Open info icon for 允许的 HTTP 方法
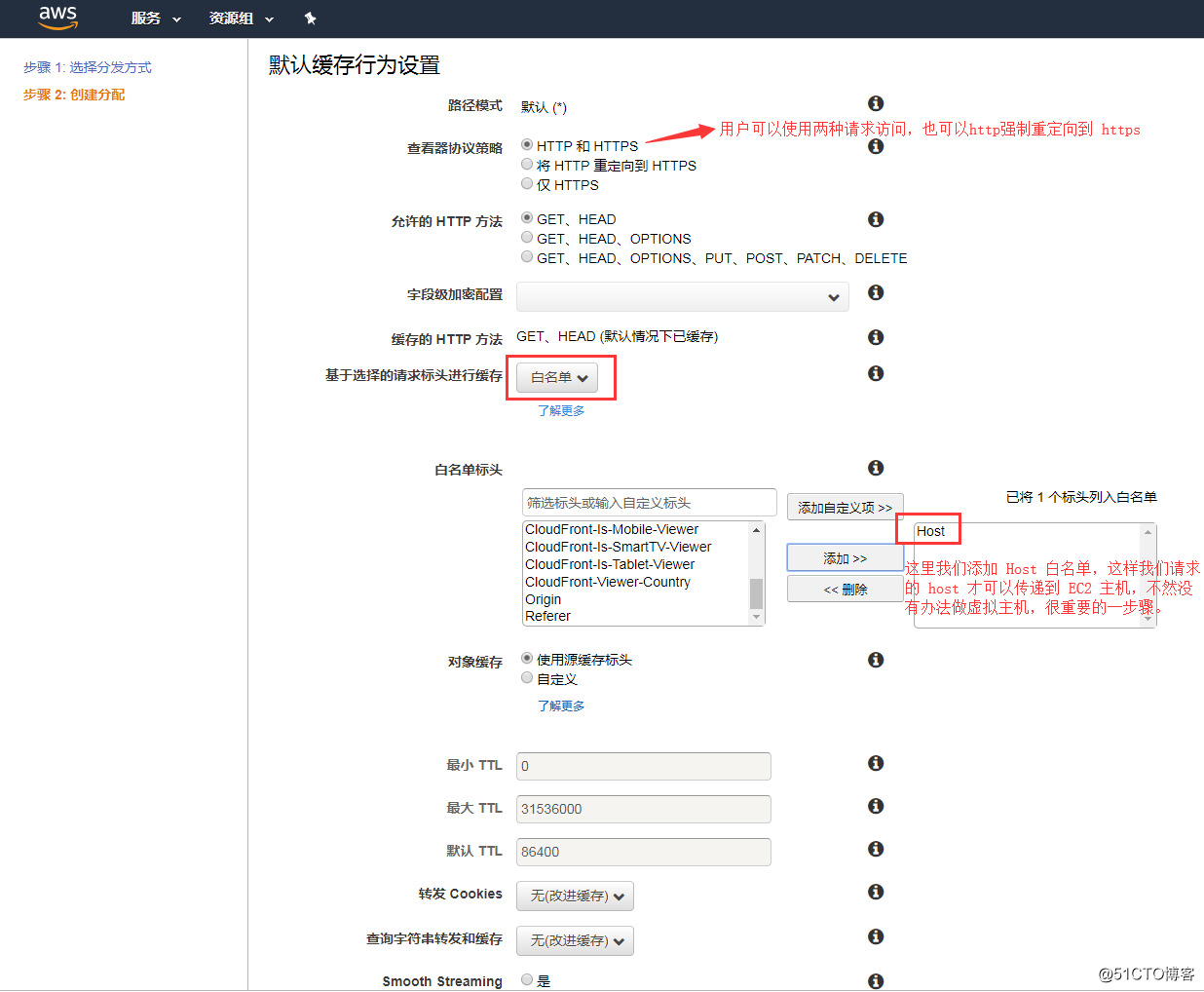Image resolution: width=1204 pixels, height=992 pixels. click(x=876, y=219)
